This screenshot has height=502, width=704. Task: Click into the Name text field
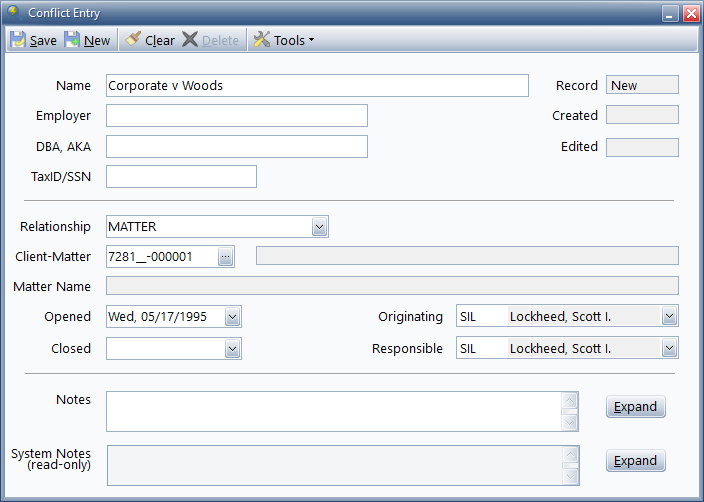316,86
